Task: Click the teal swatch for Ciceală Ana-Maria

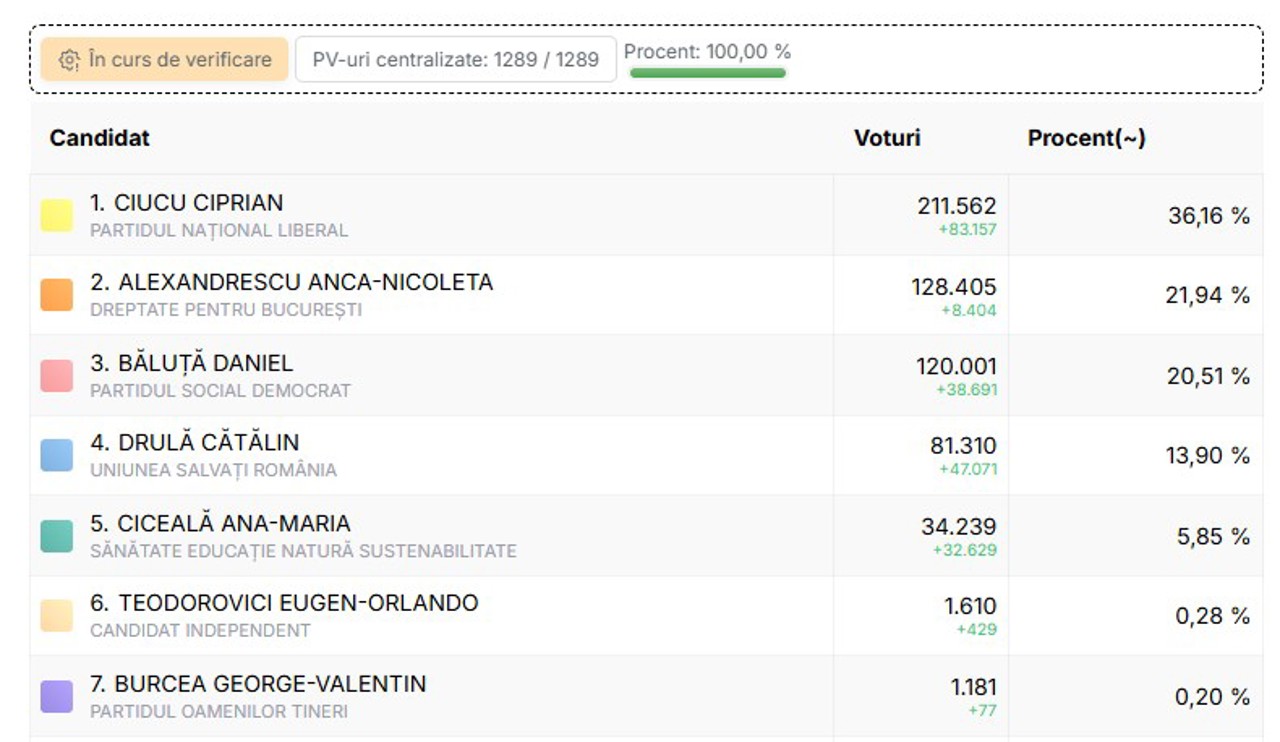Action: pos(57,536)
